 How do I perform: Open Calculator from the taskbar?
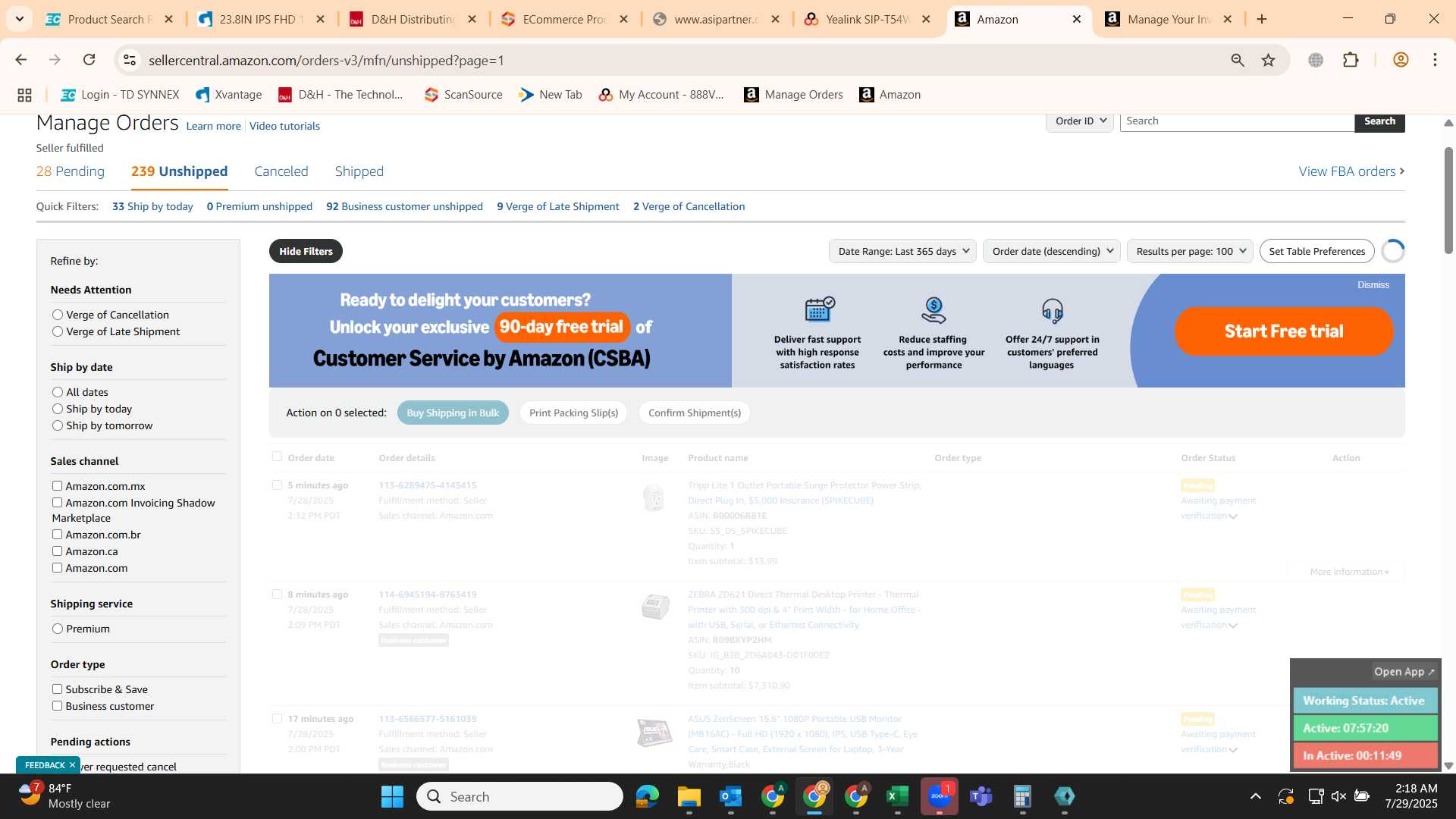(1022, 797)
